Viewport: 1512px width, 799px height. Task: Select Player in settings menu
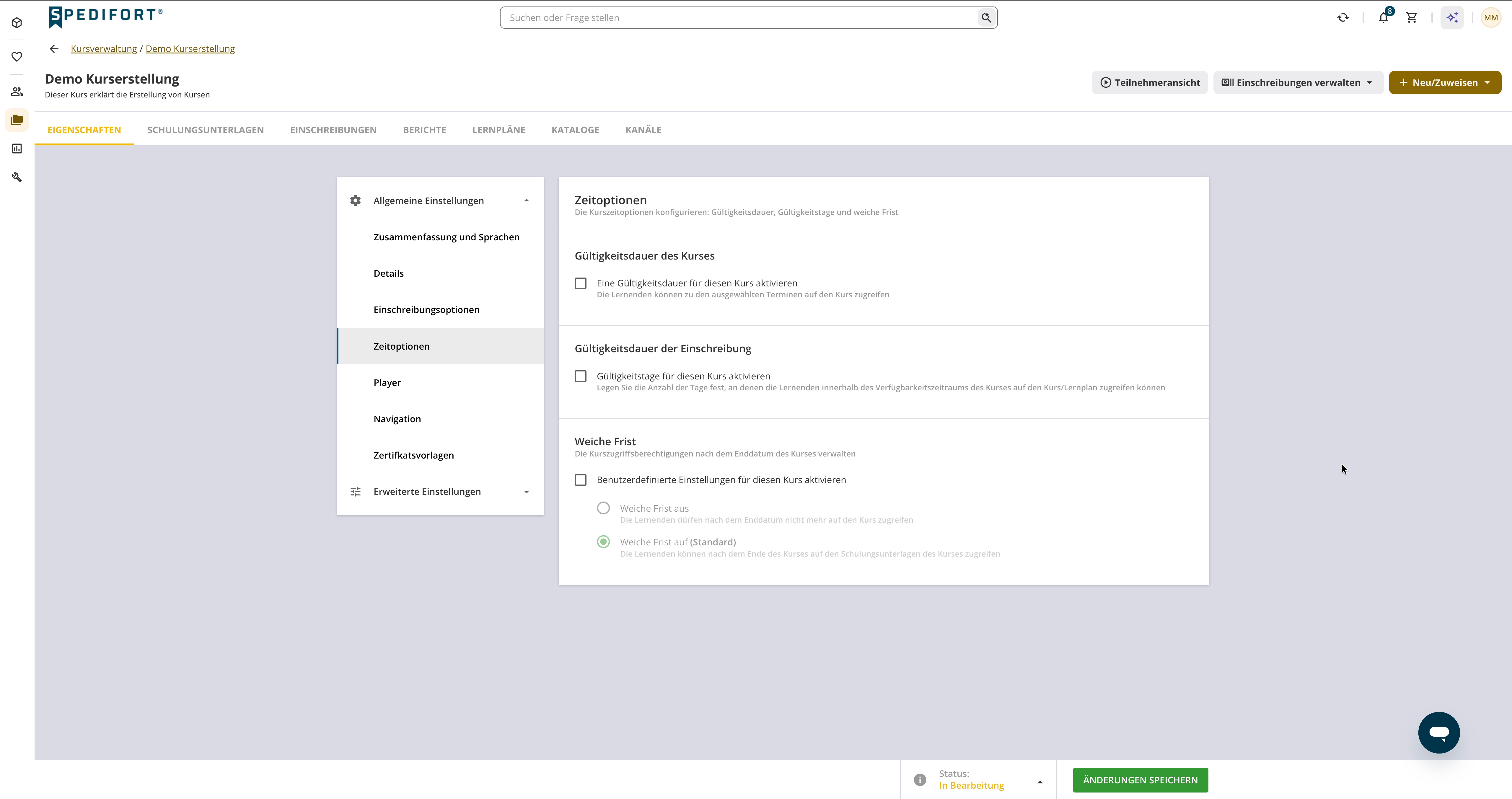point(440,382)
